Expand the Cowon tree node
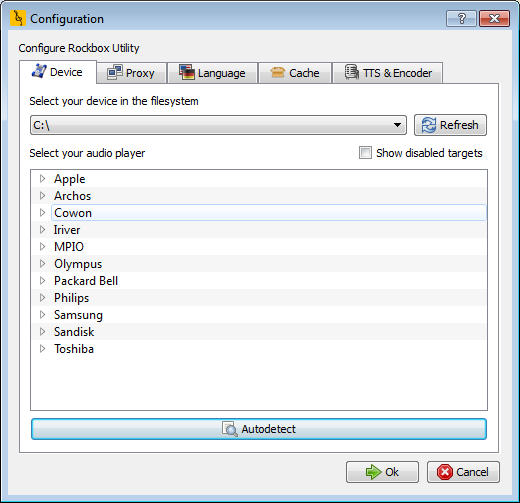The width and height of the screenshot is (520, 503). pyautogui.click(x=42, y=213)
